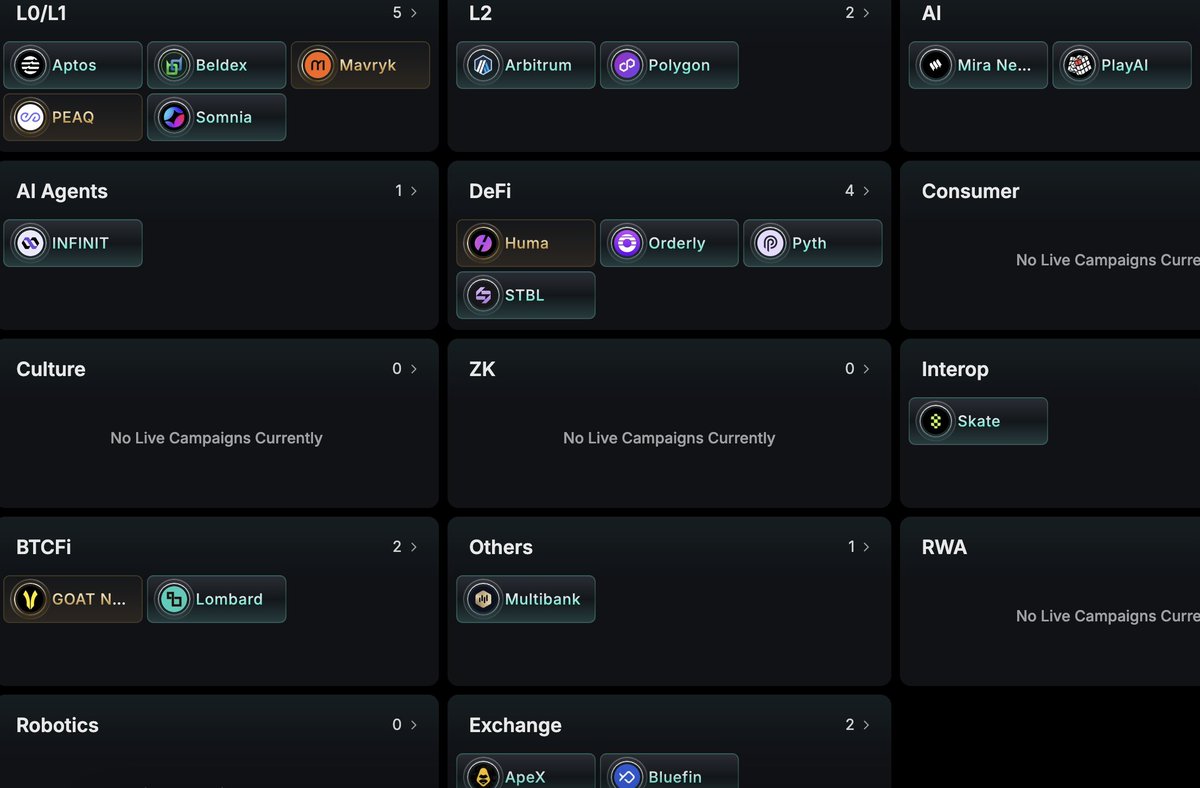Screen dimensions: 1200x788
Task: Select the INFINIT campaign button
Action: pos(73,243)
